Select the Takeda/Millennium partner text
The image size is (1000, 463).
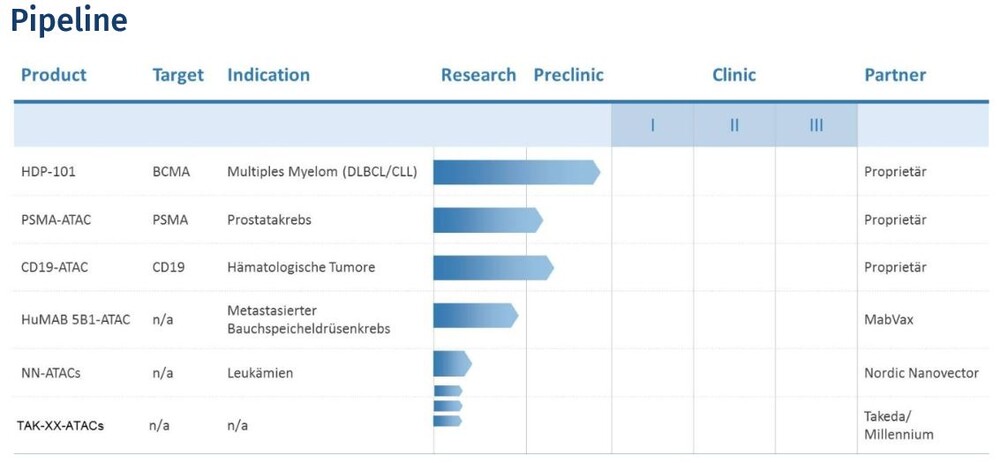(x=899, y=425)
